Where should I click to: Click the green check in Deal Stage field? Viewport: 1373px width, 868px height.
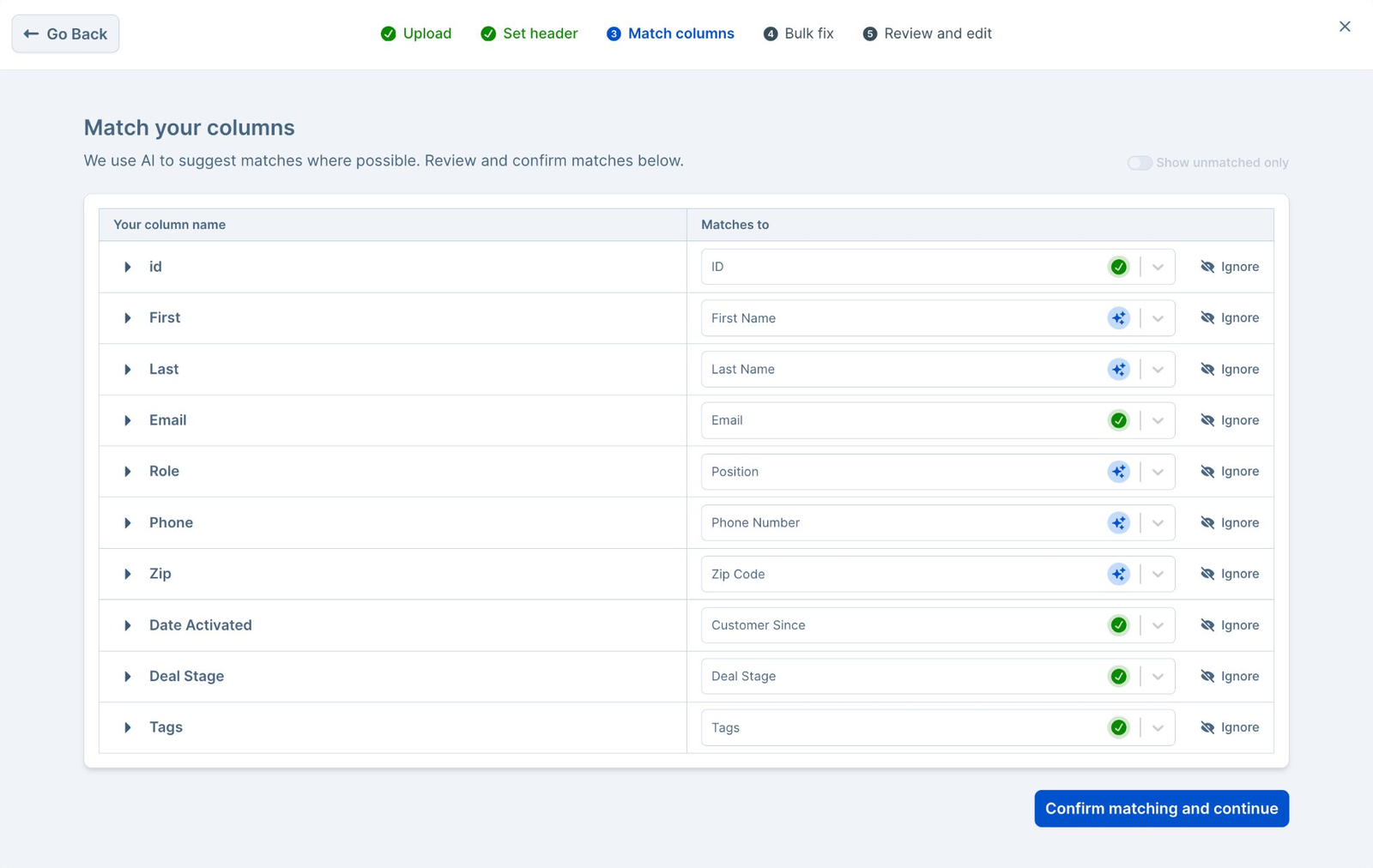pyautogui.click(x=1118, y=677)
